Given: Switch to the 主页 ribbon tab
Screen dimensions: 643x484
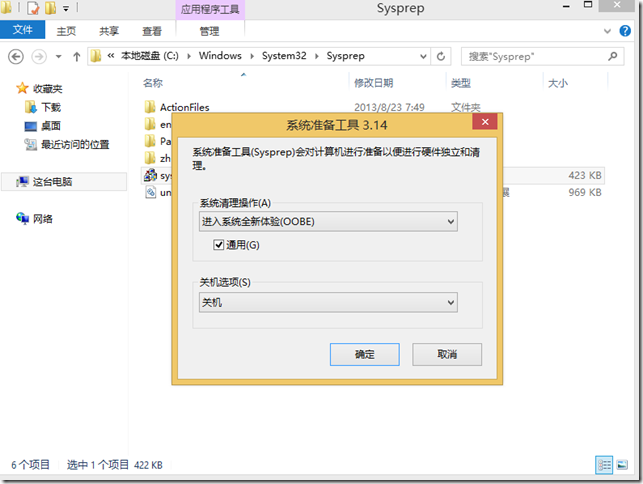Looking at the screenshot, I should point(66,31).
